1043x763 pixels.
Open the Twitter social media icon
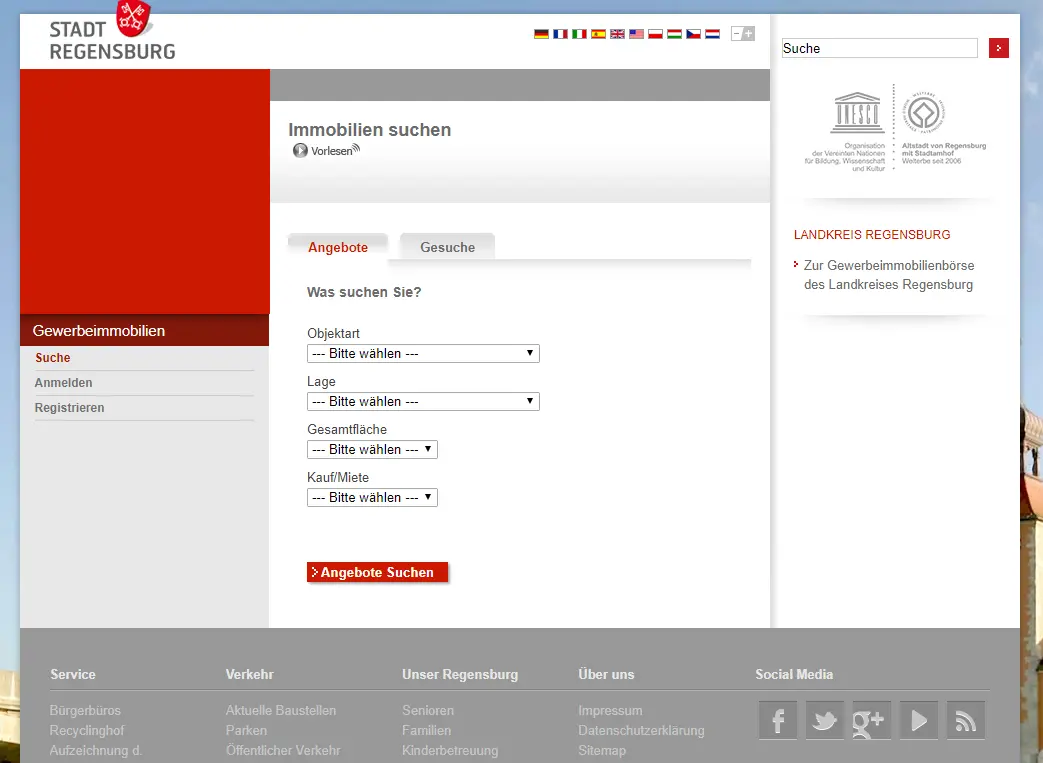[824, 720]
